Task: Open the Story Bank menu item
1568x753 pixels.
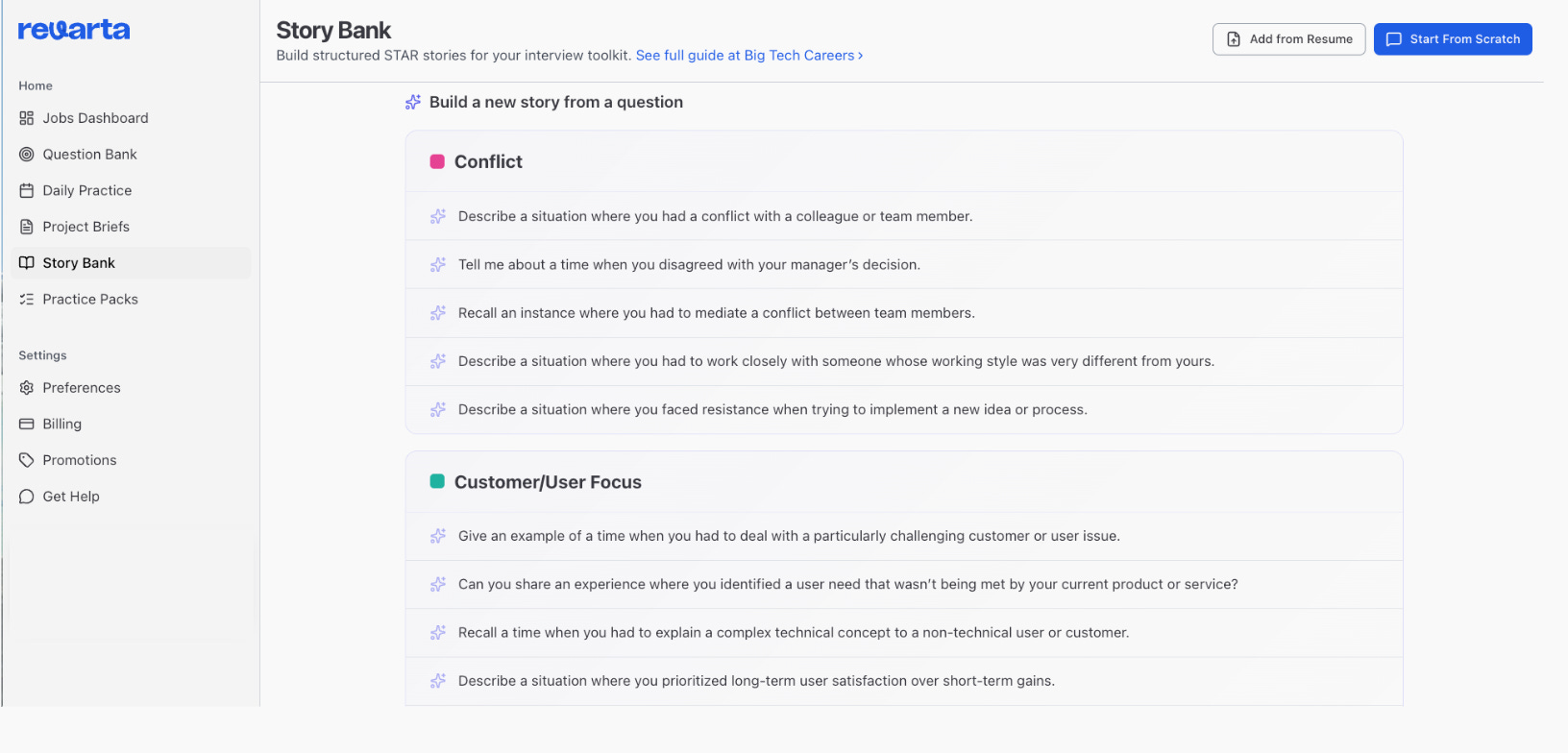Action: tap(79, 263)
